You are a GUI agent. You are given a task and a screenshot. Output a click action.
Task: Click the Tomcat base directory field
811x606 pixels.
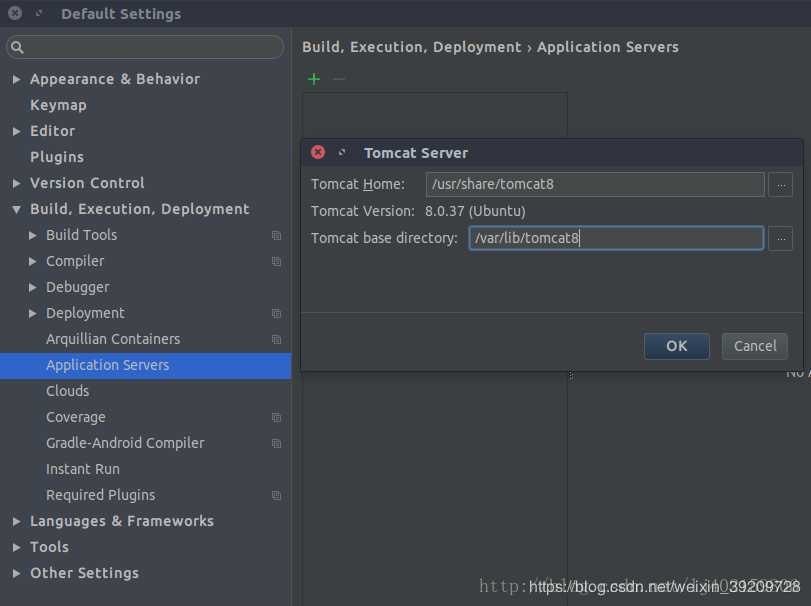616,238
